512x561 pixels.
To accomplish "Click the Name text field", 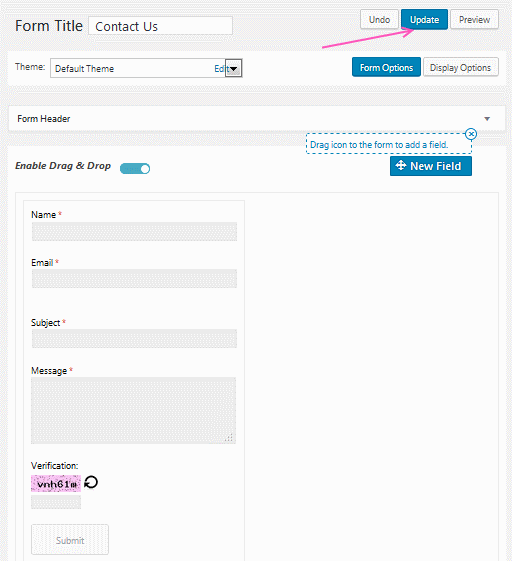I will coord(134,231).
